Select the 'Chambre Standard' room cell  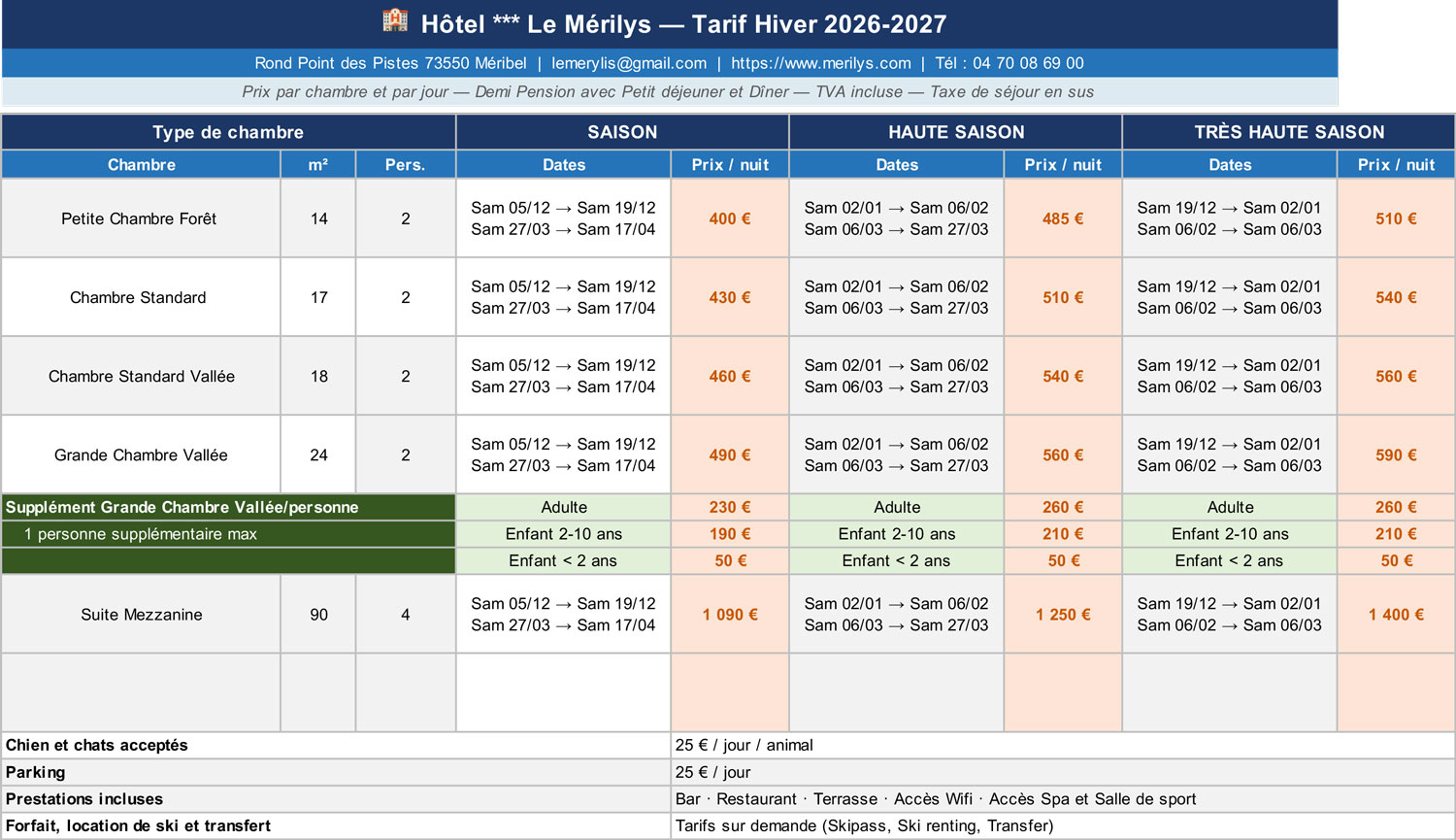click(x=141, y=297)
